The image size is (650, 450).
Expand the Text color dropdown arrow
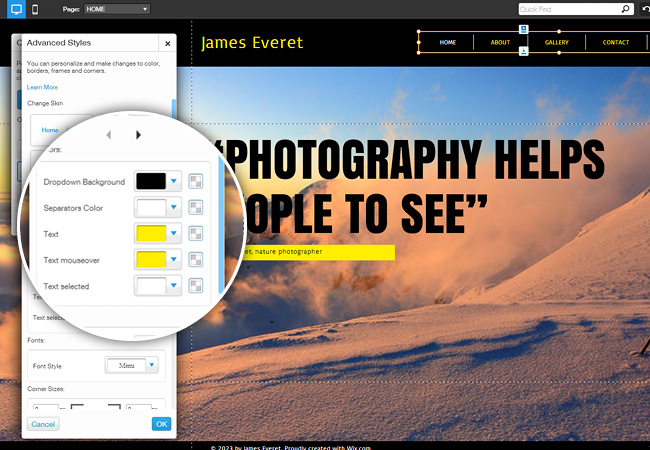[x=174, y=233]
